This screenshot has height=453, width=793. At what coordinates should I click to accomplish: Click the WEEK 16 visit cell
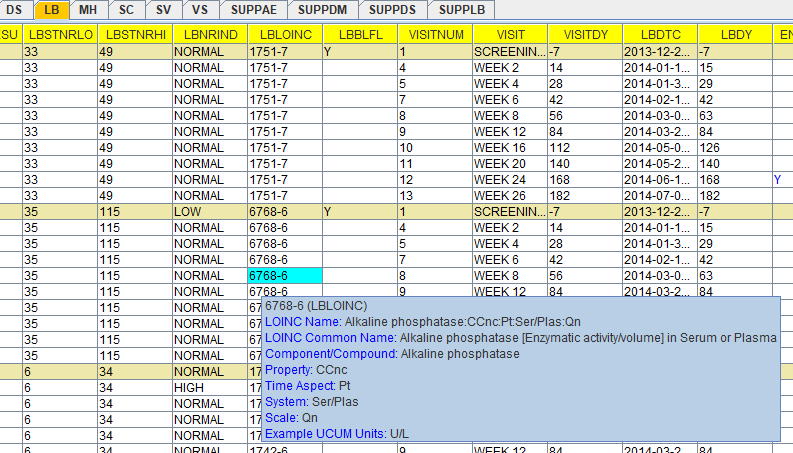(x=509, y=147)
